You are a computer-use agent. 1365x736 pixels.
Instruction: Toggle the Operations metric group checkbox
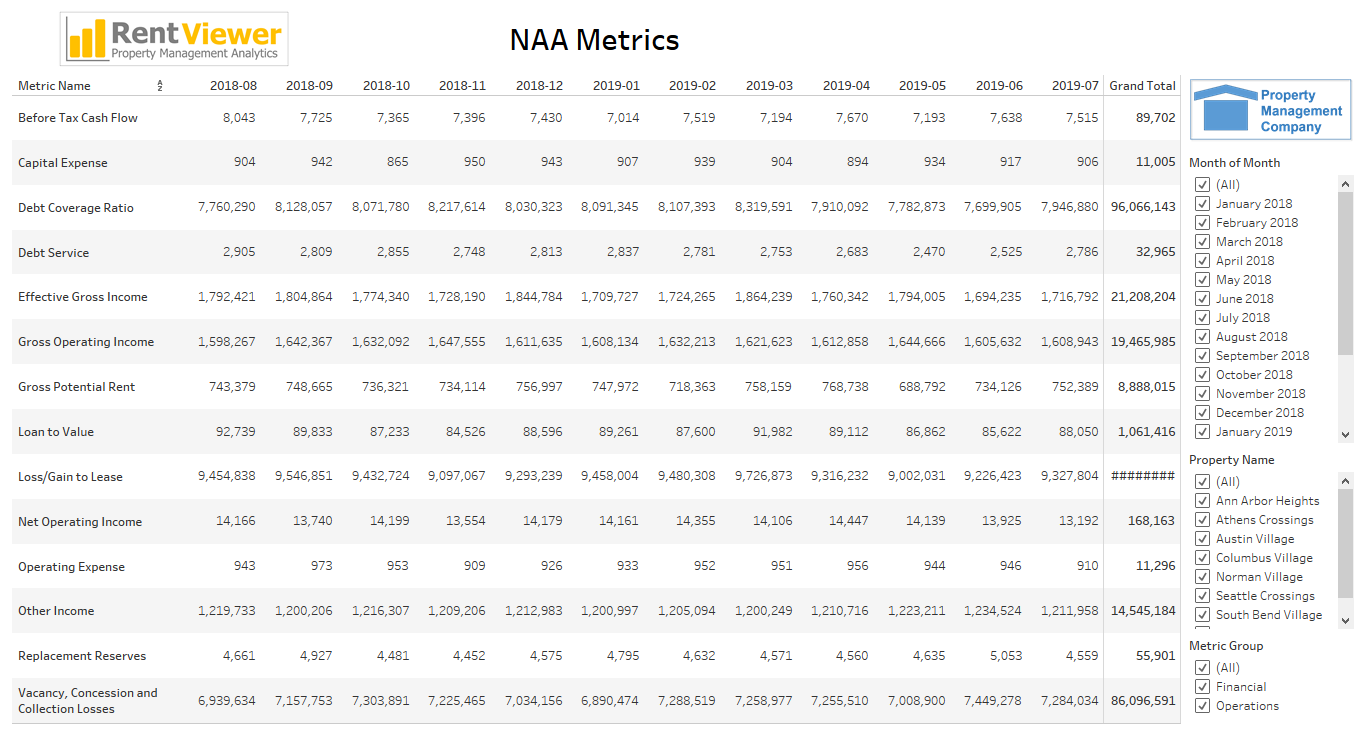point(1202,705)
